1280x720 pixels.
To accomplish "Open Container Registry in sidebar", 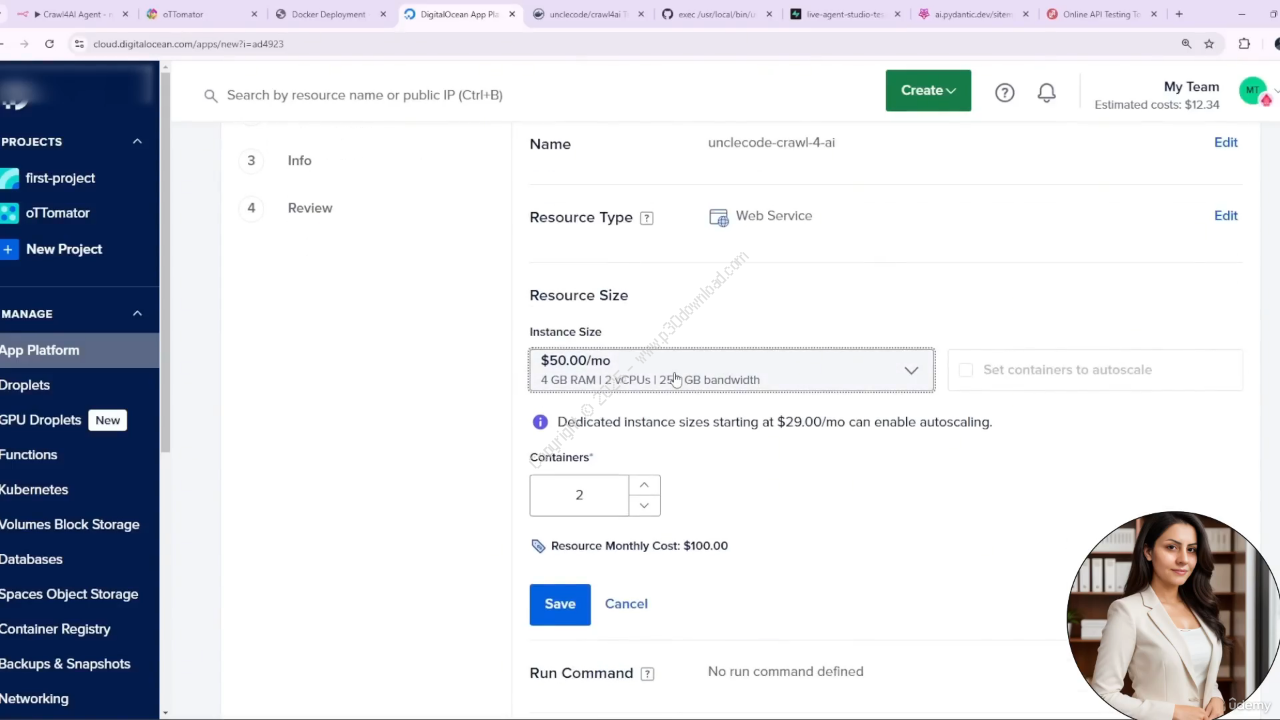I will coord(55,629).
